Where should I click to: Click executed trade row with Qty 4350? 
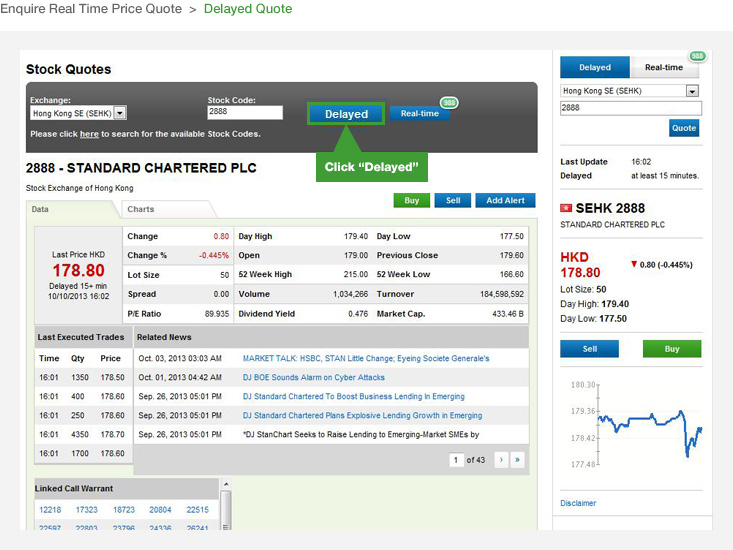point(82,435)
